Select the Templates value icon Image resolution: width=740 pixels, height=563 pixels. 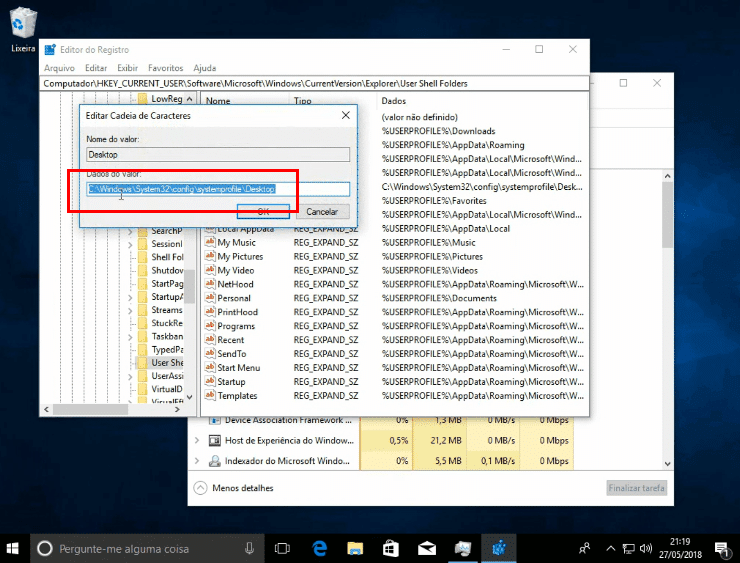click(x=210, y=395)
